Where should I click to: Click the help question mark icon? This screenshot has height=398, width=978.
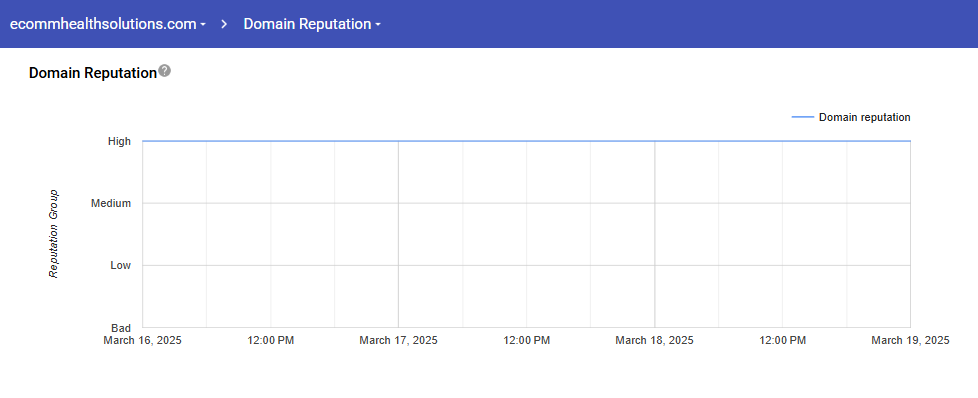click(x=164, y=70)
